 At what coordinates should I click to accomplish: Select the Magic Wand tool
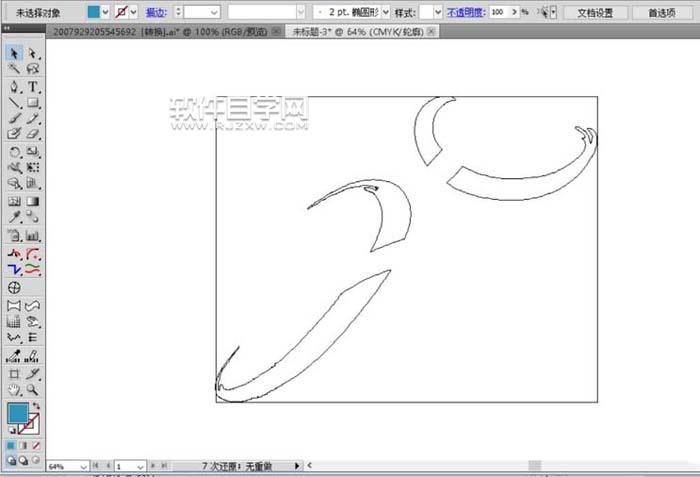tap(14, 68)
